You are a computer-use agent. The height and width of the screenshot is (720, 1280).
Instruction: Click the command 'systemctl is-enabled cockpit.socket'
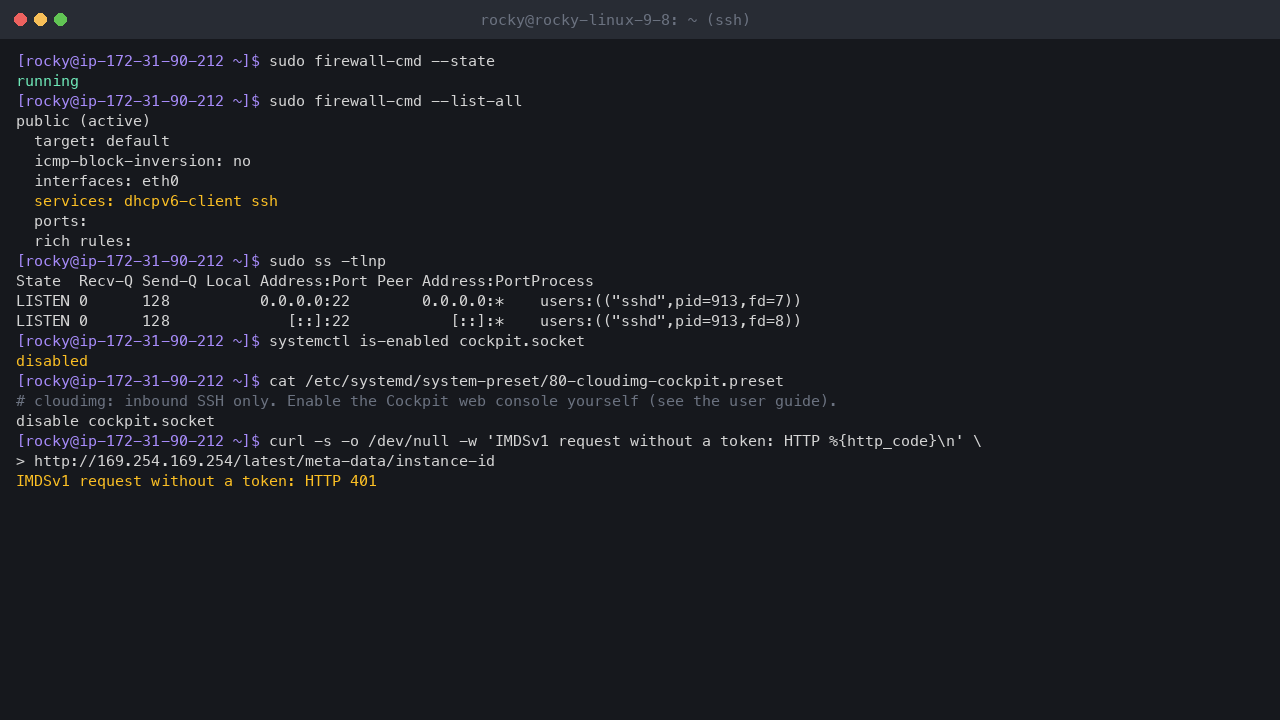pos(427,341)
